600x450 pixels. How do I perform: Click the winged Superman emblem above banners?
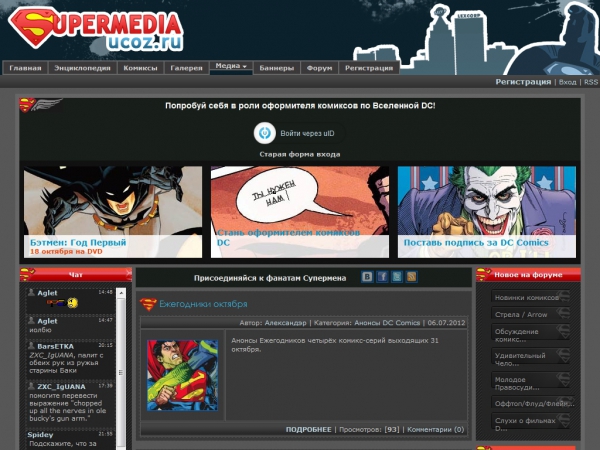coord(41,105)
